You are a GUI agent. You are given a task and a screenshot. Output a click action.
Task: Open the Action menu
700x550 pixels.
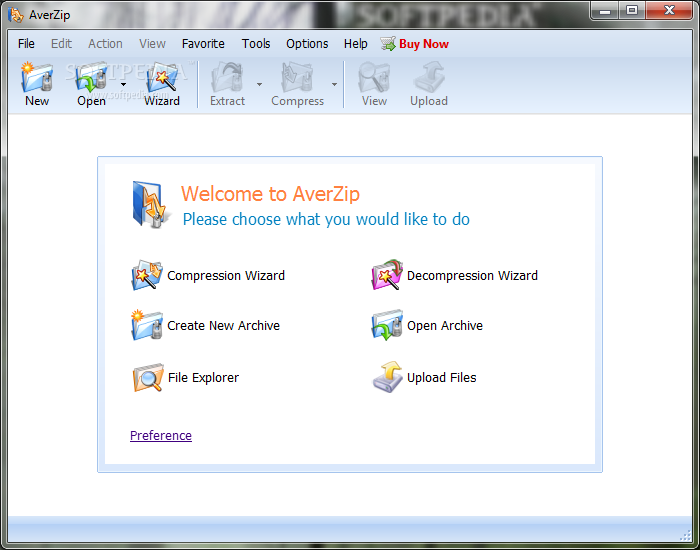[x=105, y=44]
